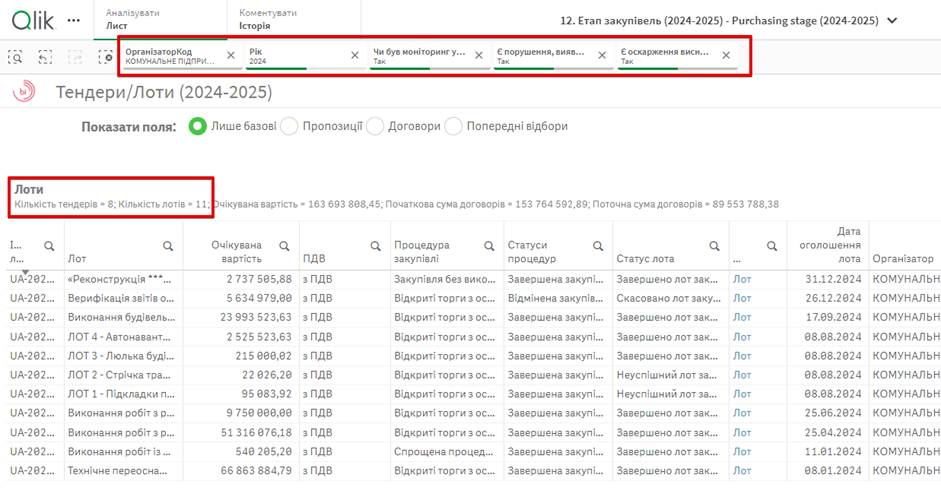Choose the Попередні відбори radio option
941x500 pixels.
click(x=453, y=127)
